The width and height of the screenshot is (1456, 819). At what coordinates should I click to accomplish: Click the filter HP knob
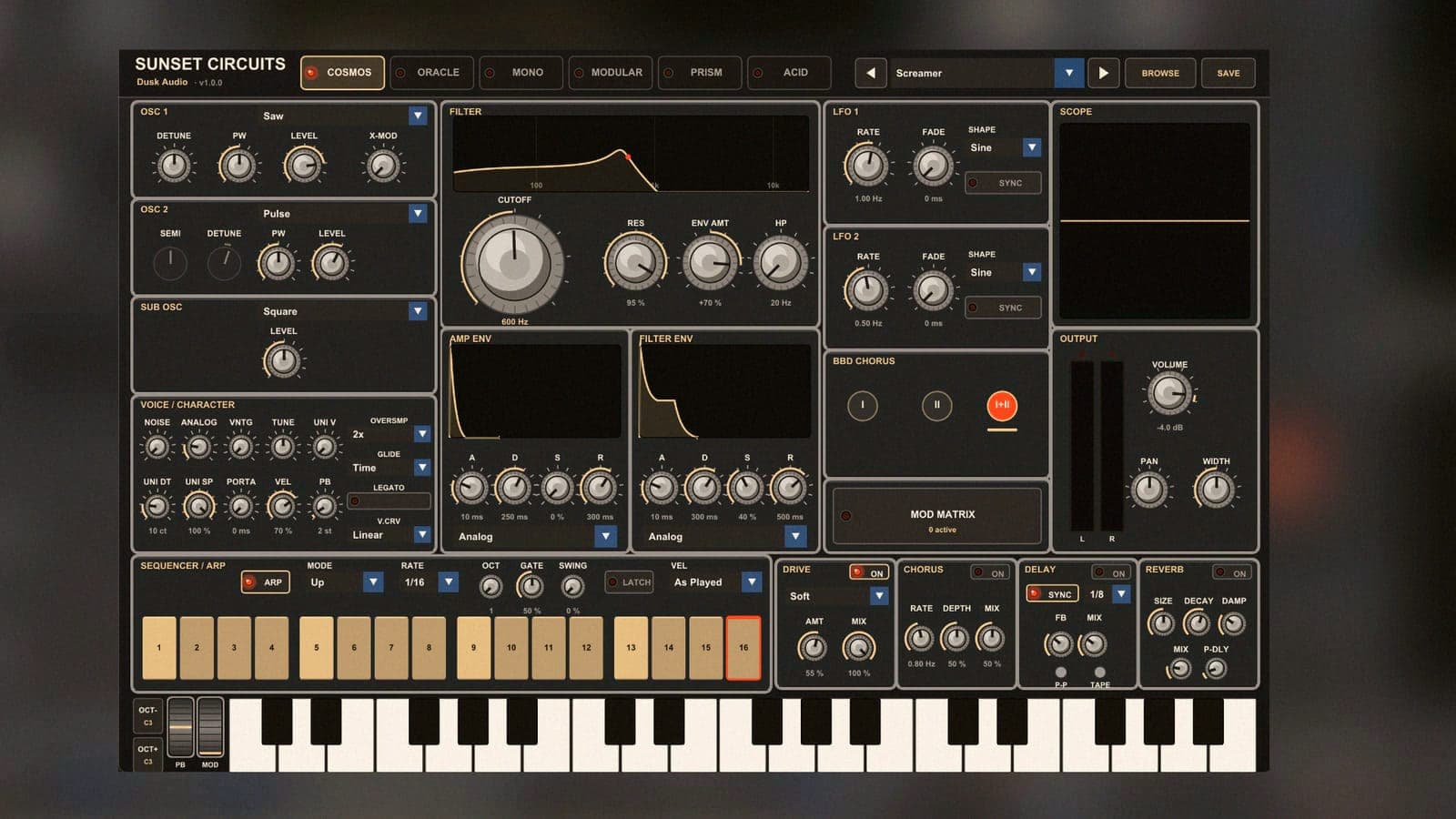coord(780,262)
